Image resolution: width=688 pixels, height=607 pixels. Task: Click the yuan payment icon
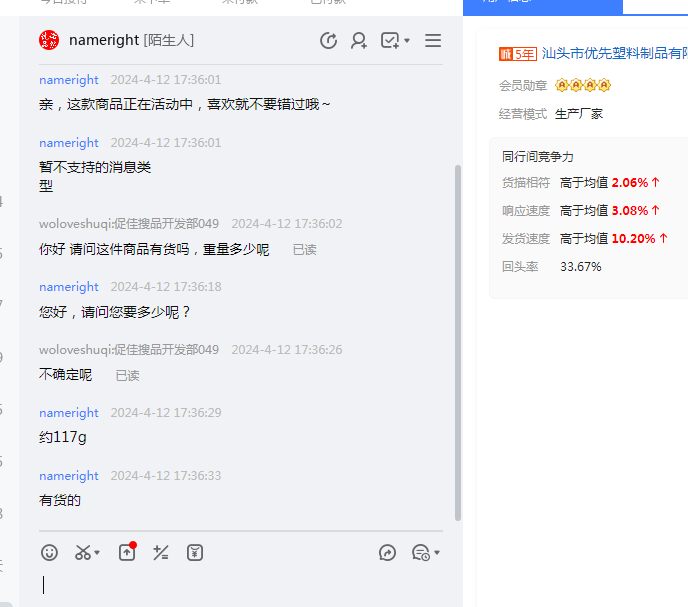point(195,552)
